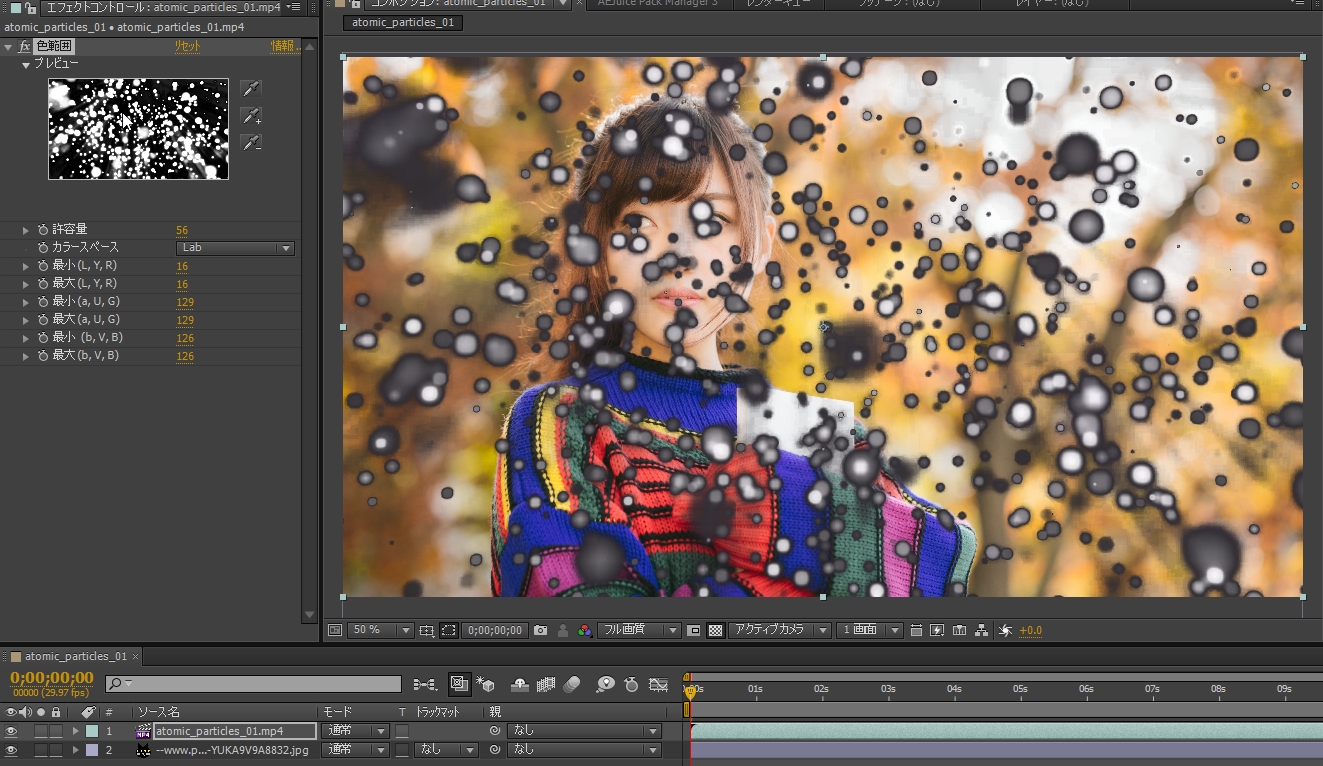Toggle the pixel aspect ratio correction icon
This screenshot has width=1323, height=766.
coord(916,630)
